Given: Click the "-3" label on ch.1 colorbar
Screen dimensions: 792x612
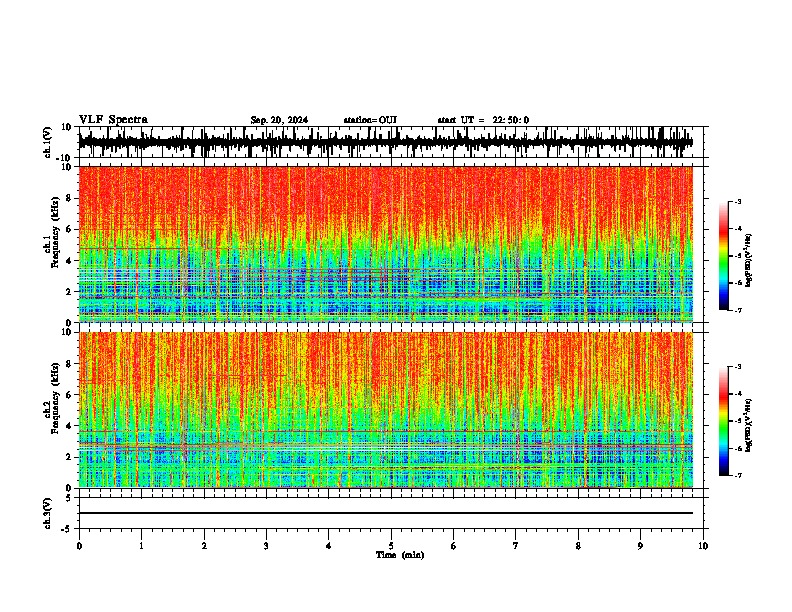Looking at the screenshot, I should point(737,201).
